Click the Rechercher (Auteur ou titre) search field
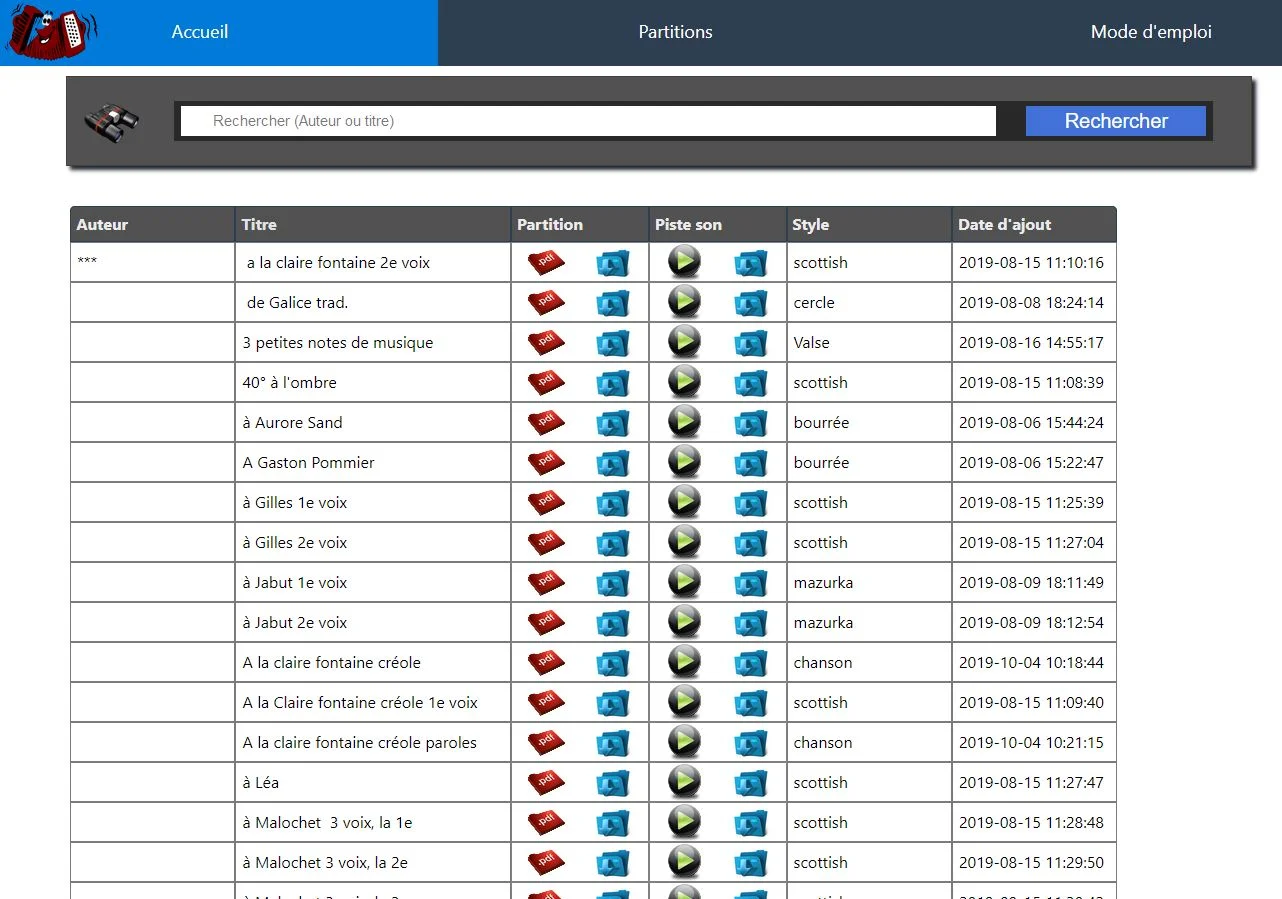Screen dimensions: 1282x899 pyautogui.click(x=588, y=121)
